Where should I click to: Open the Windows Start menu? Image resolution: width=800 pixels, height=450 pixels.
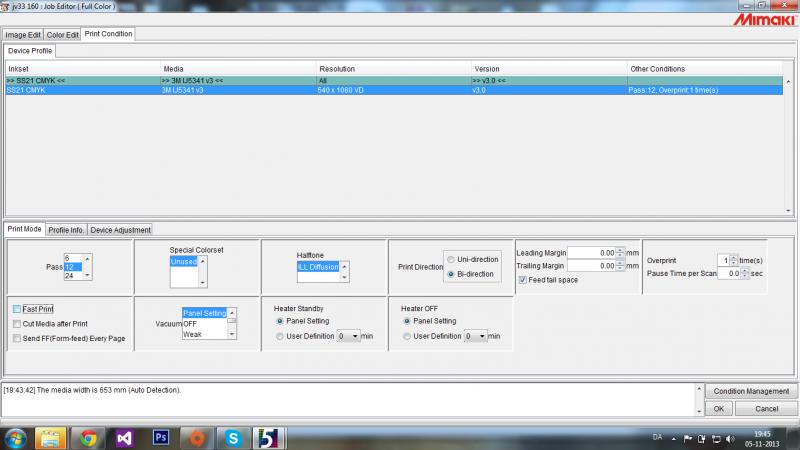pyautogui.click(x=15, y=438)
